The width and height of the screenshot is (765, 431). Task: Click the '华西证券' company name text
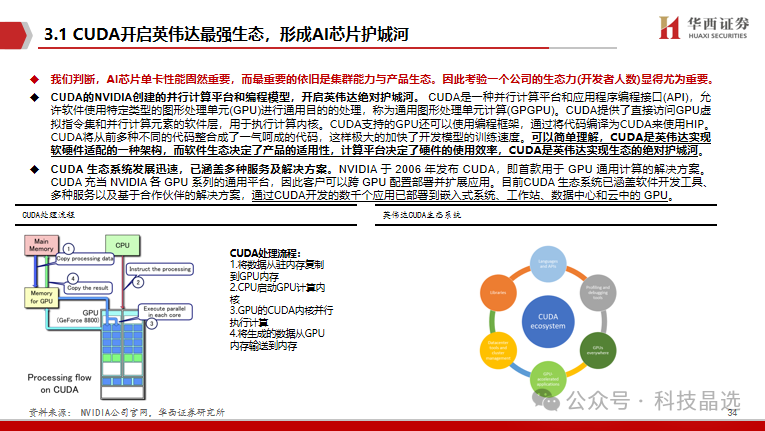click(x=718, y=23)
